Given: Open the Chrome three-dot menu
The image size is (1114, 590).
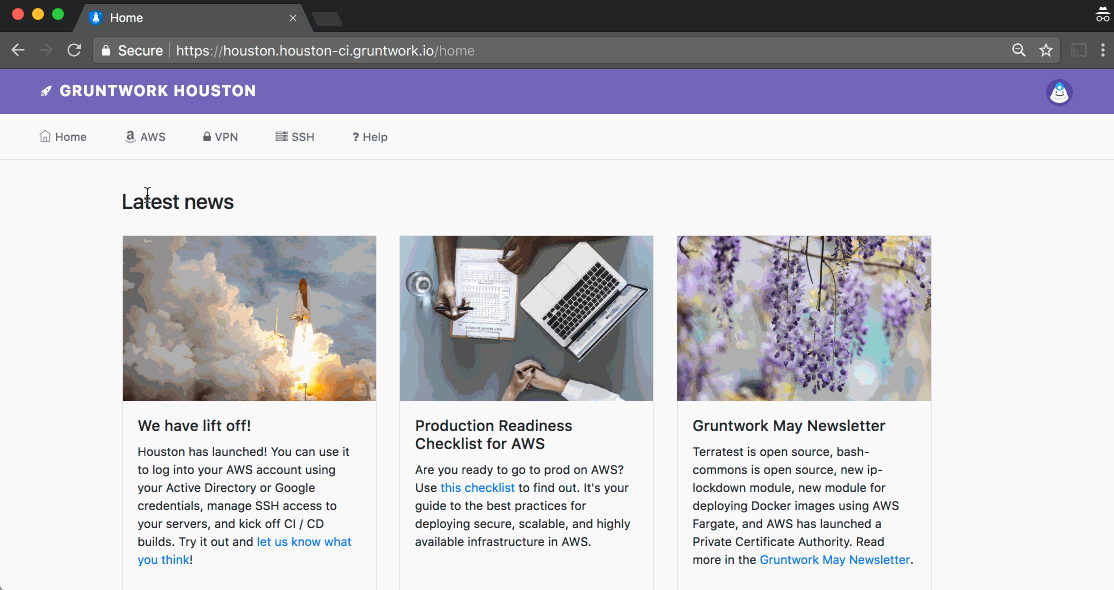Looking at the screenshot, I should [x=1103, y=50].
